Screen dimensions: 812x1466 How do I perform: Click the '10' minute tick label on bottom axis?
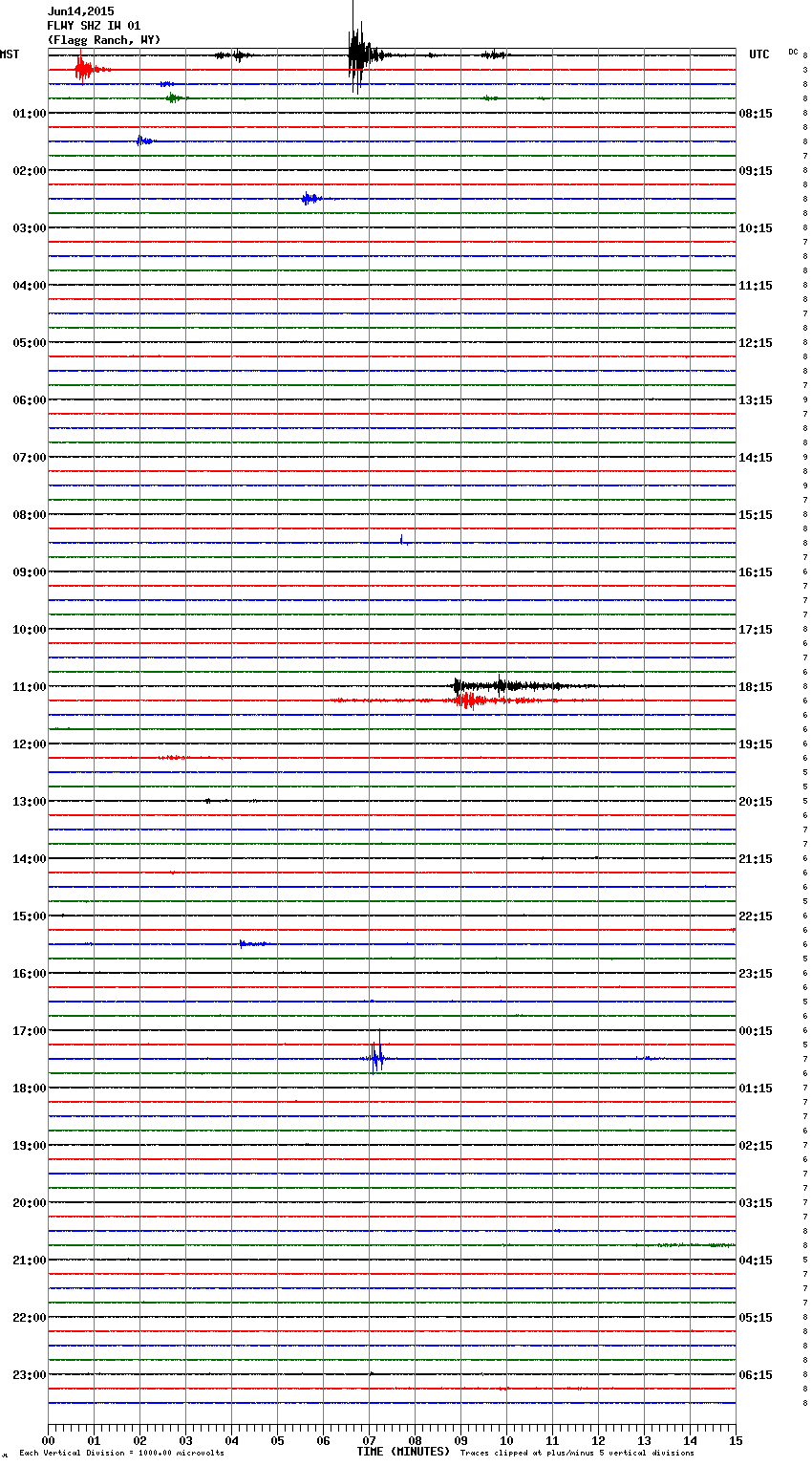click(506, 1441)
